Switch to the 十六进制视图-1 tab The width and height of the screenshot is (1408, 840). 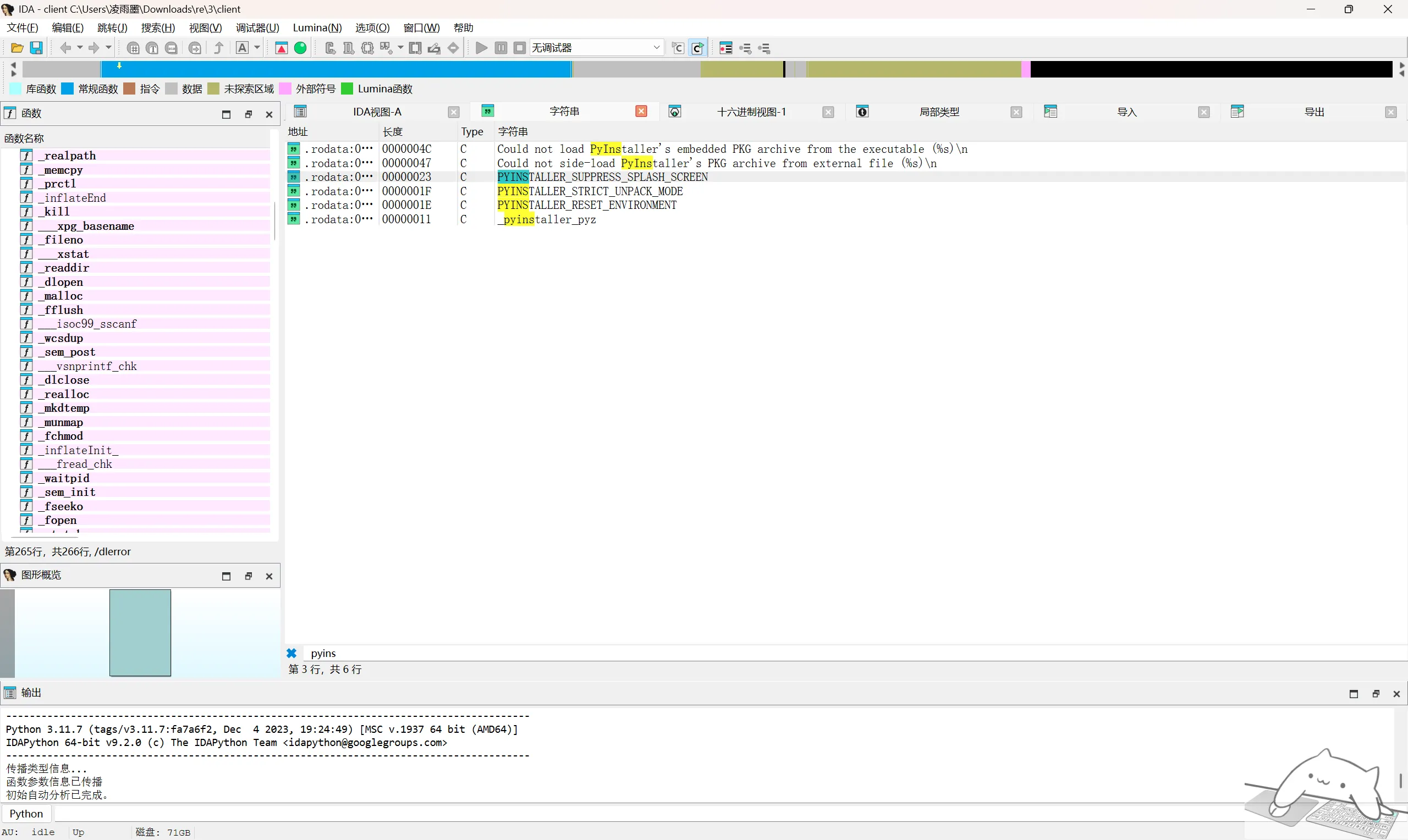point(751,112)
